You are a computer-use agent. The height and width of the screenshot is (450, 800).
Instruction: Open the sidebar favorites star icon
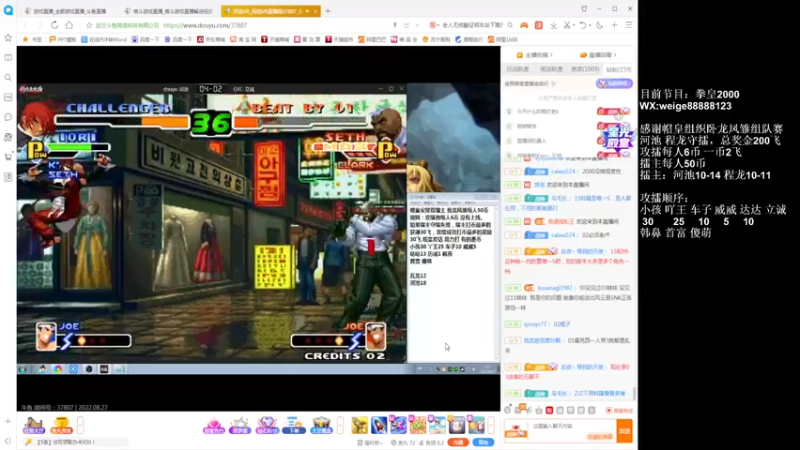(8, 38)
